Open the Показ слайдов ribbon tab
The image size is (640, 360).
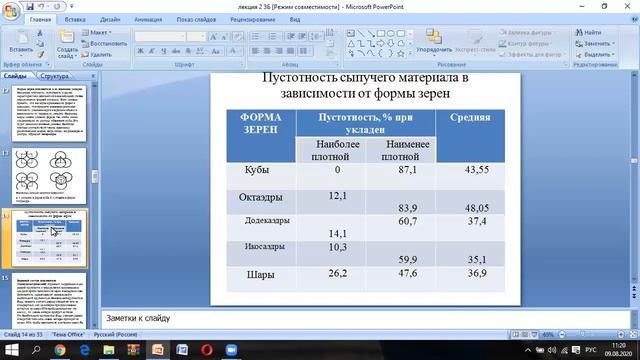point(196,20)
